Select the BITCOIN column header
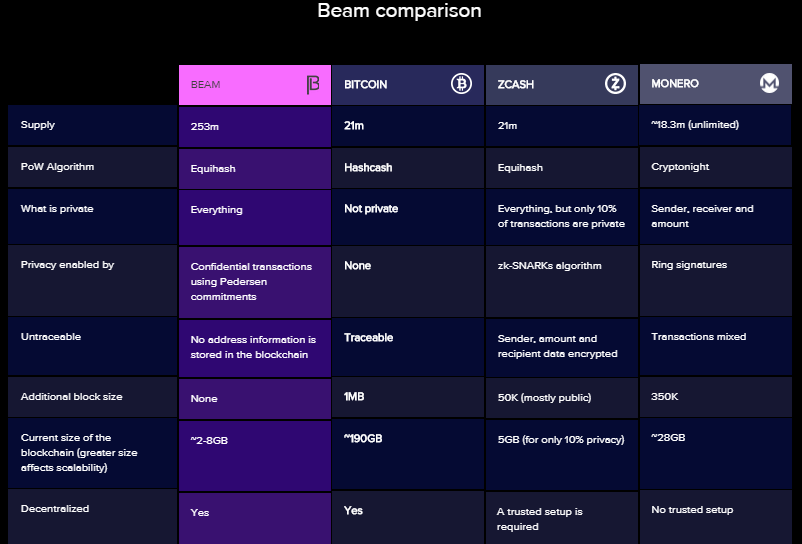The height and width of the screenshot is (544, 802). coord(366,85)
